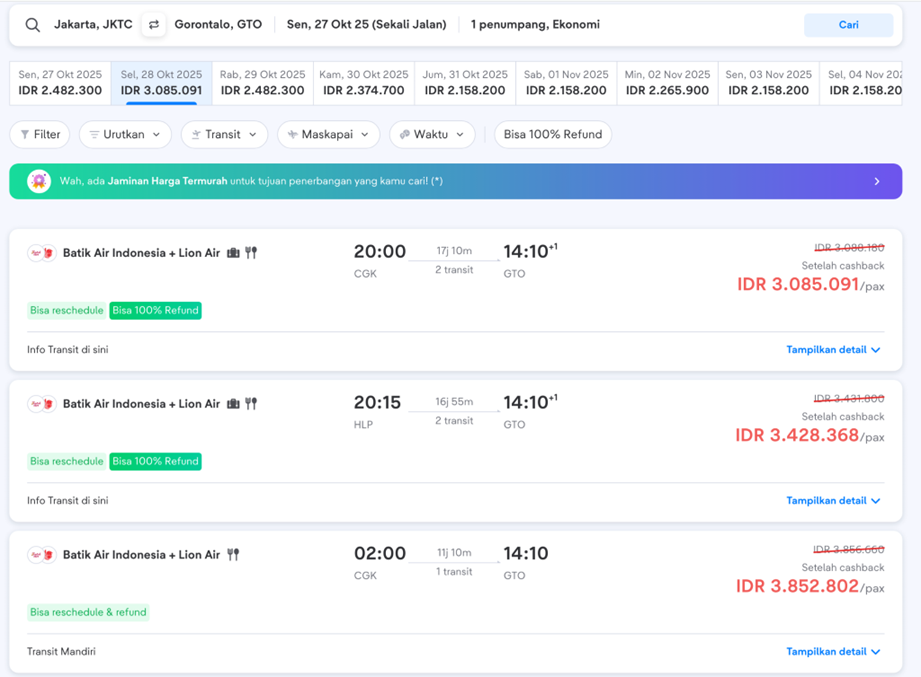Open the Maskapai airline dropdown
921x677 pixels.
[x=329, y=135]
